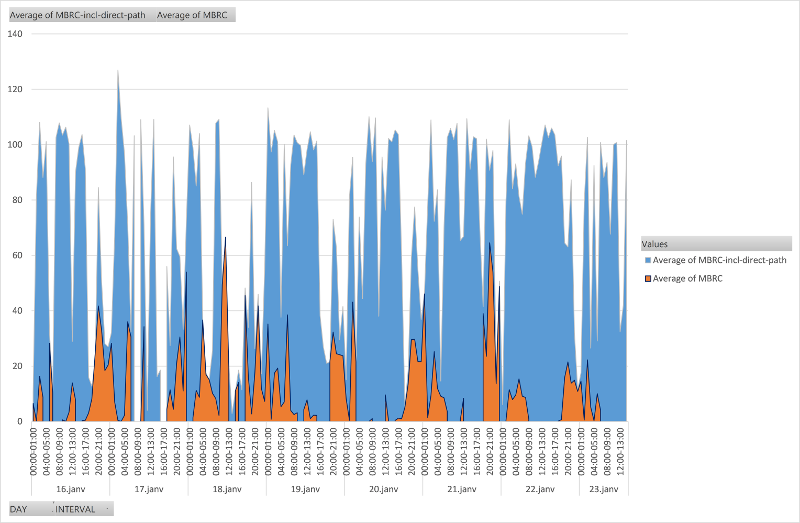Click the 'Average of MBRC' field button at top

click(x=194, y=15)
